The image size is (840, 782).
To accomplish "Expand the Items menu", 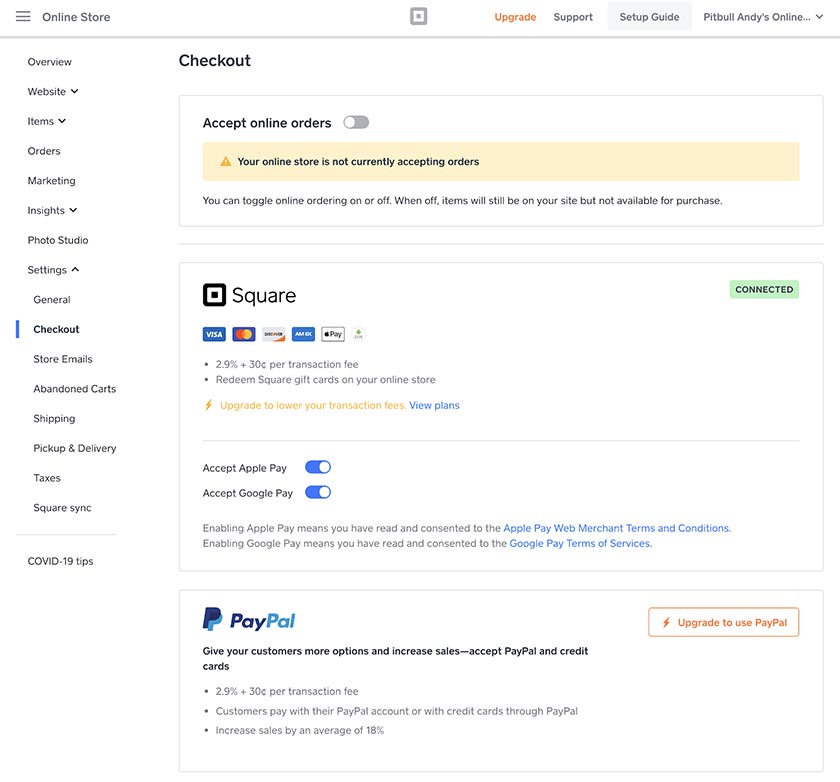I will 46,120.
